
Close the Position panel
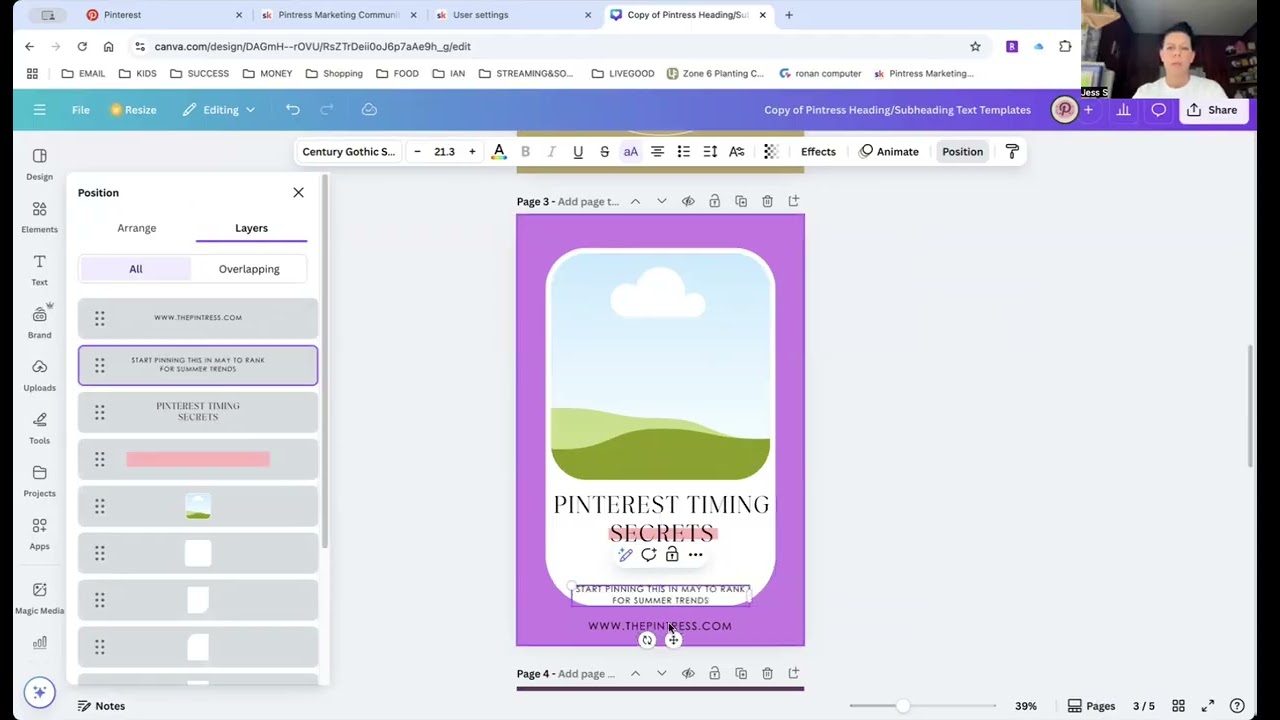(x=298, y=192)
